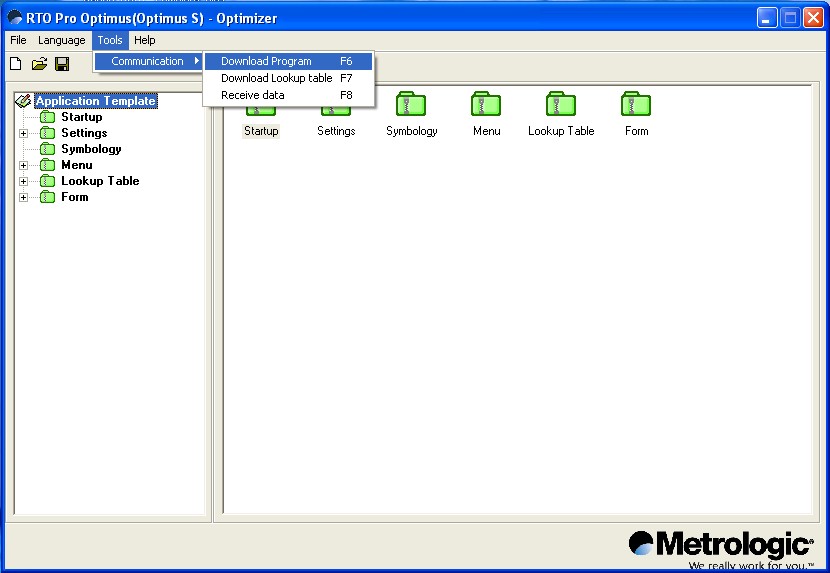Open the File menu

18,40
